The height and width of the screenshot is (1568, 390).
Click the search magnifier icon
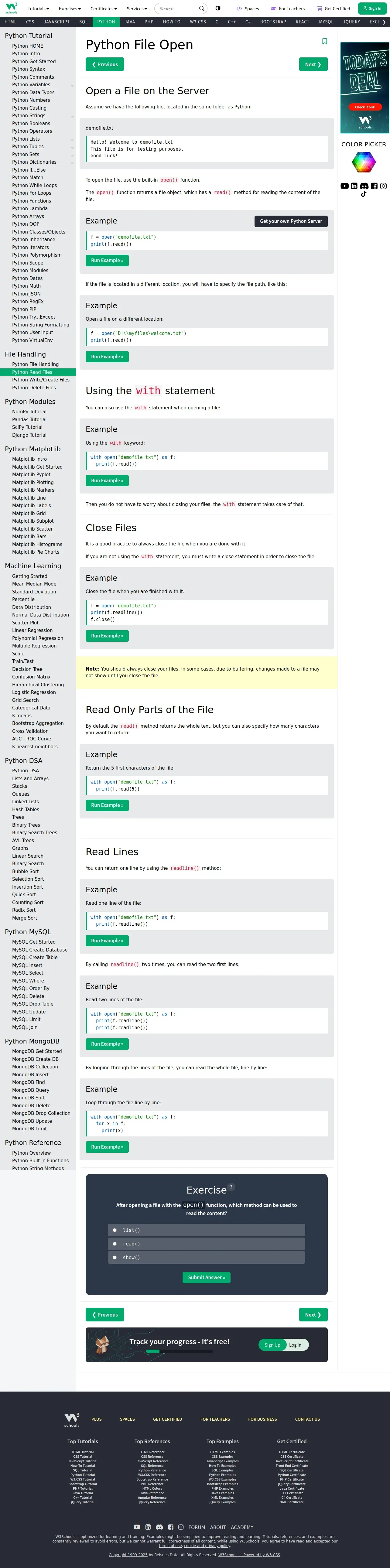tap(201, 9)
